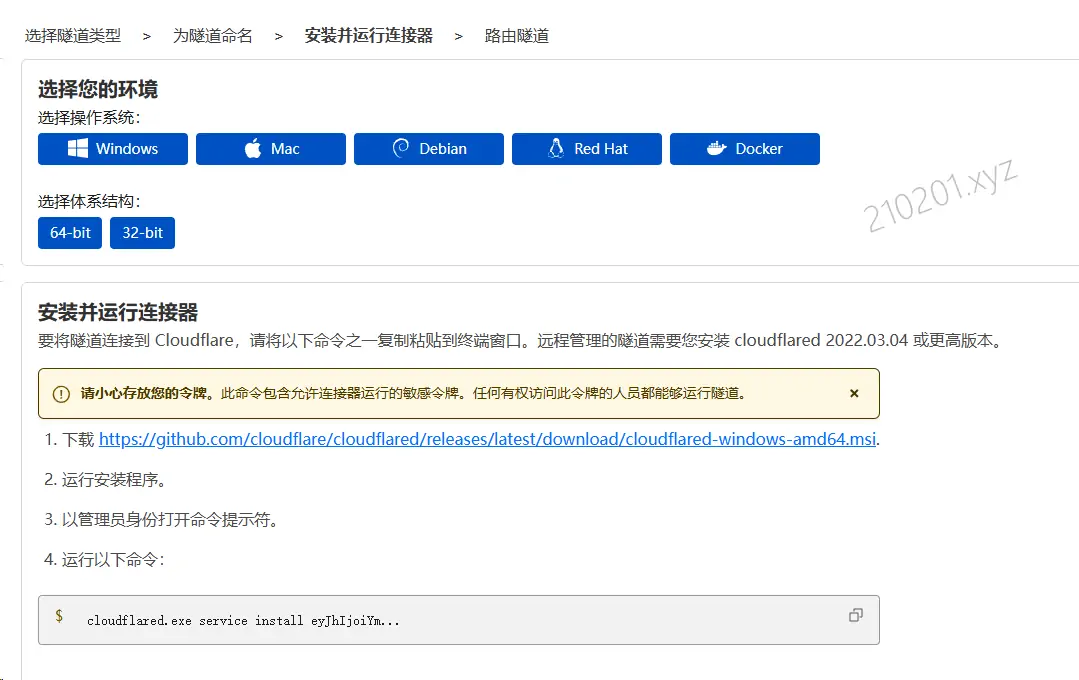Select the 安装并运行连接器 breadcrumb step
The width and height of the screenshot is (1079, 680).
pyautogui.click(x=369, y=34)
